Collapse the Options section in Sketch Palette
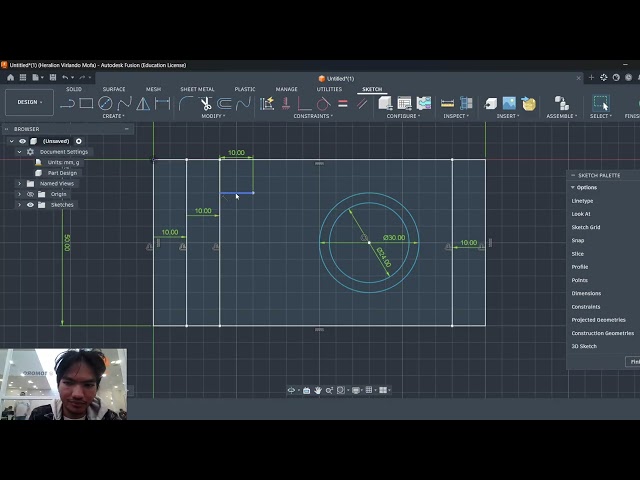640x480 pixels. click(573, 187)
